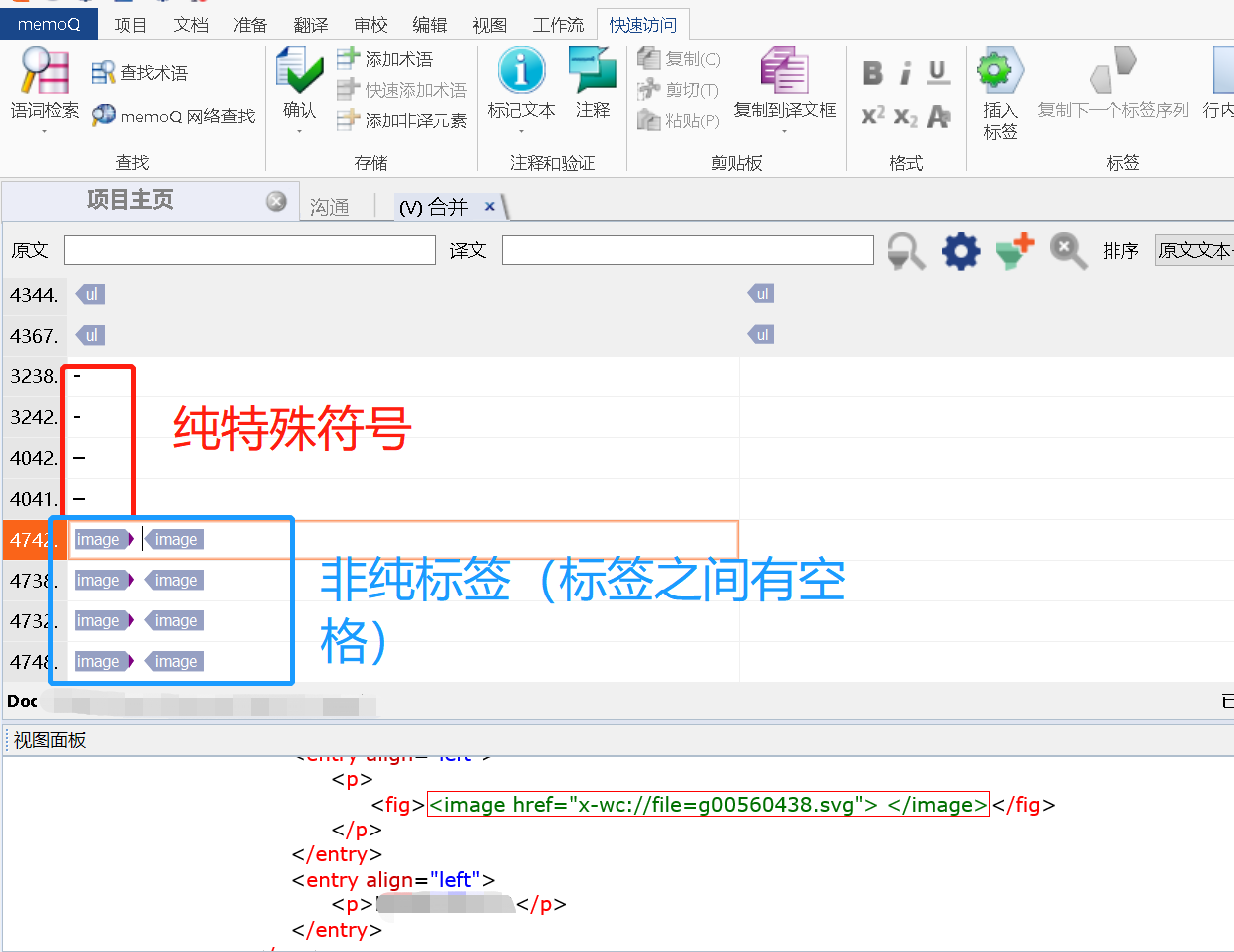The width and height of the screenshot is (1234, 952).
Task: Select the (V) 合并 document tab
Action: pyautogui.click(x=433, y=207)
